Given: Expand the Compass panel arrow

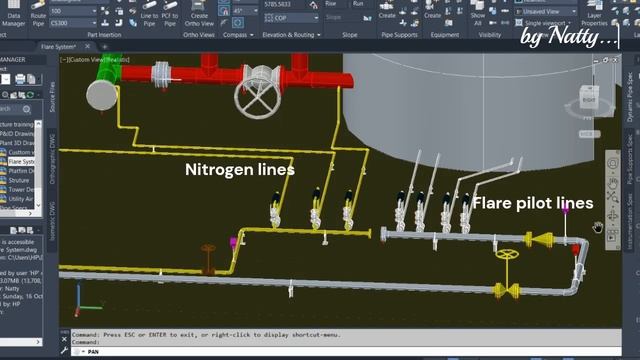Looking at the screenshot, I should [x=251, y=35].
